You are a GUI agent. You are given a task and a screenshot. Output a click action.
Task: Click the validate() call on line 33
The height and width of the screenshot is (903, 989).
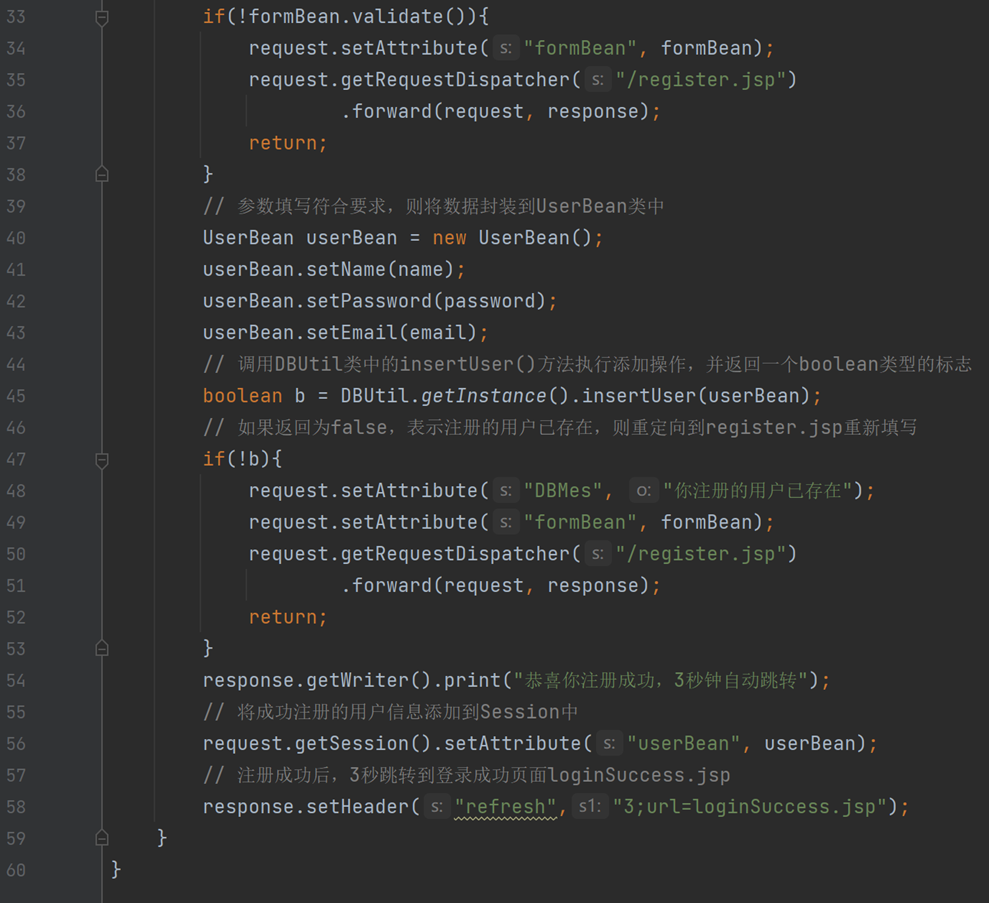(409, 17)
